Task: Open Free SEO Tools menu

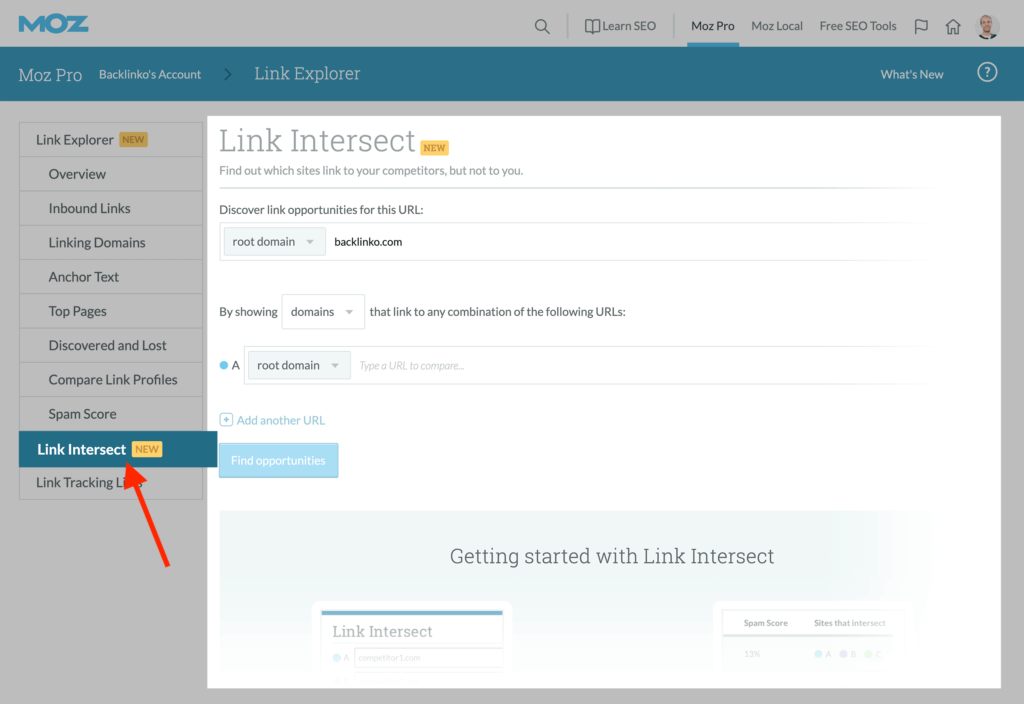Action: [x=857, y=26]
